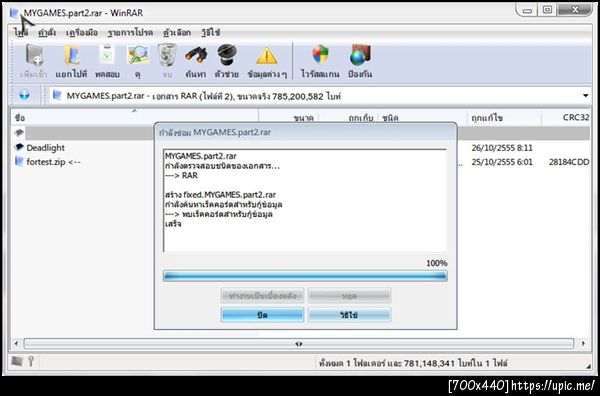Viewport: 600px width, 396px height.
Task: Click the date 25/10/2555 6:01
Action: click(x=502, y=162)
